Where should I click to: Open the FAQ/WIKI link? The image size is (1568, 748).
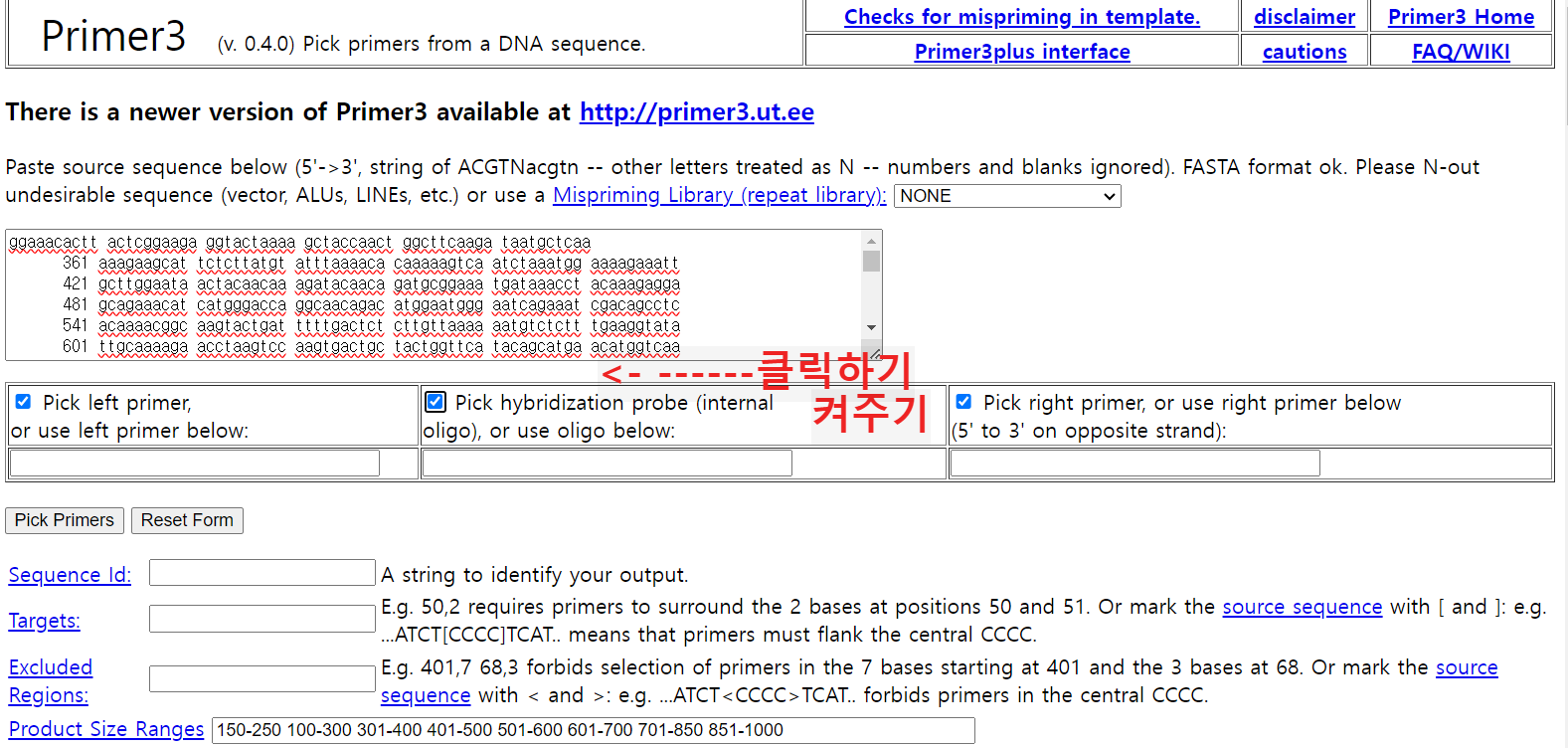tap(1461, 52)
